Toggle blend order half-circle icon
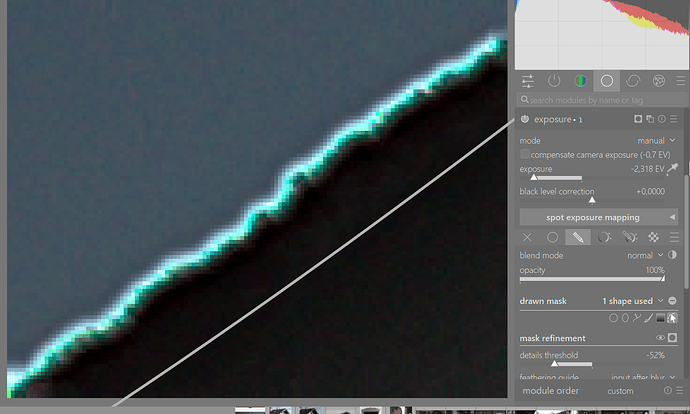This screenshot has width=690, height=414. coord(672,255)
